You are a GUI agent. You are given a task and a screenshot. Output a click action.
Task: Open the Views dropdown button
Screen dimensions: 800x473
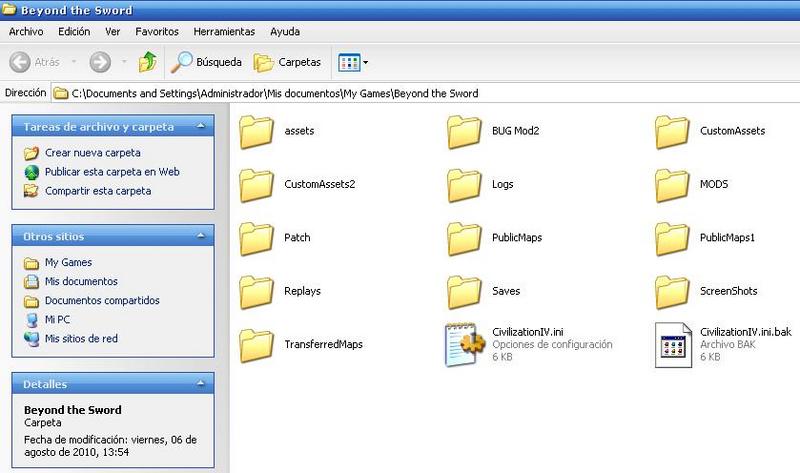(353, 62)
